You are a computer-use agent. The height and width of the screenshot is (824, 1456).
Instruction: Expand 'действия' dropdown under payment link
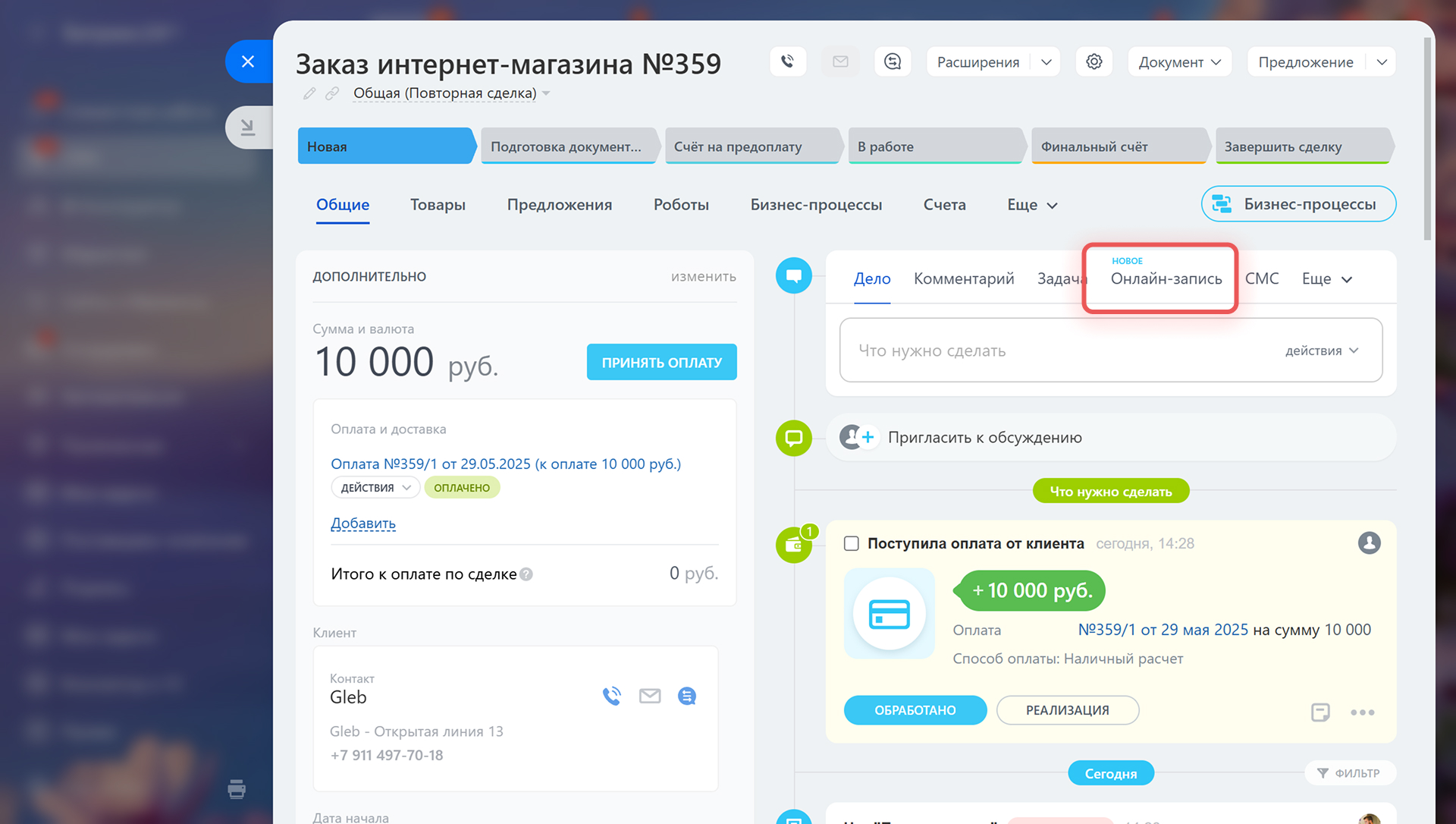[375, 488]
